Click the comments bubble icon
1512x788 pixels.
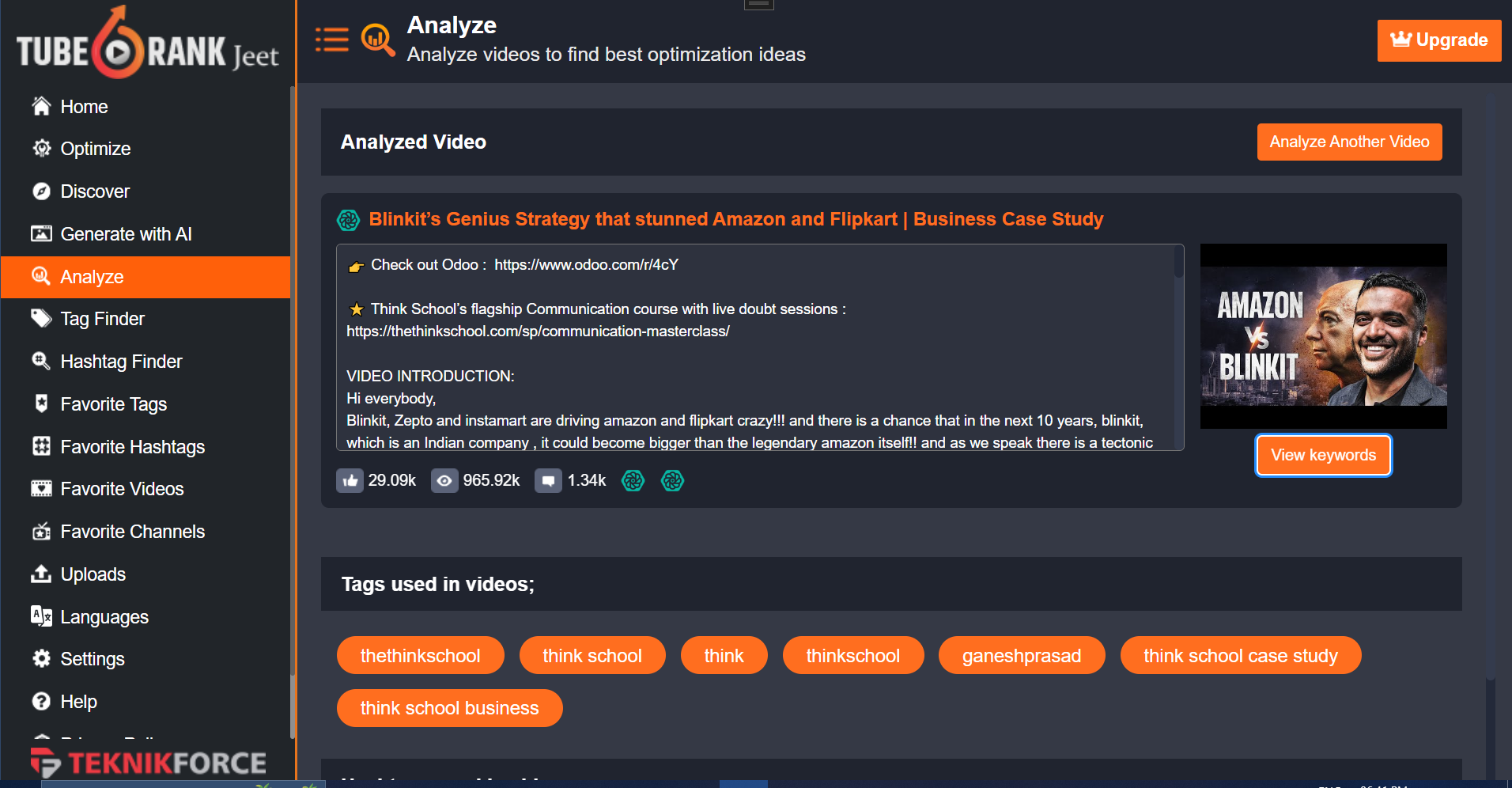(548, 480)
